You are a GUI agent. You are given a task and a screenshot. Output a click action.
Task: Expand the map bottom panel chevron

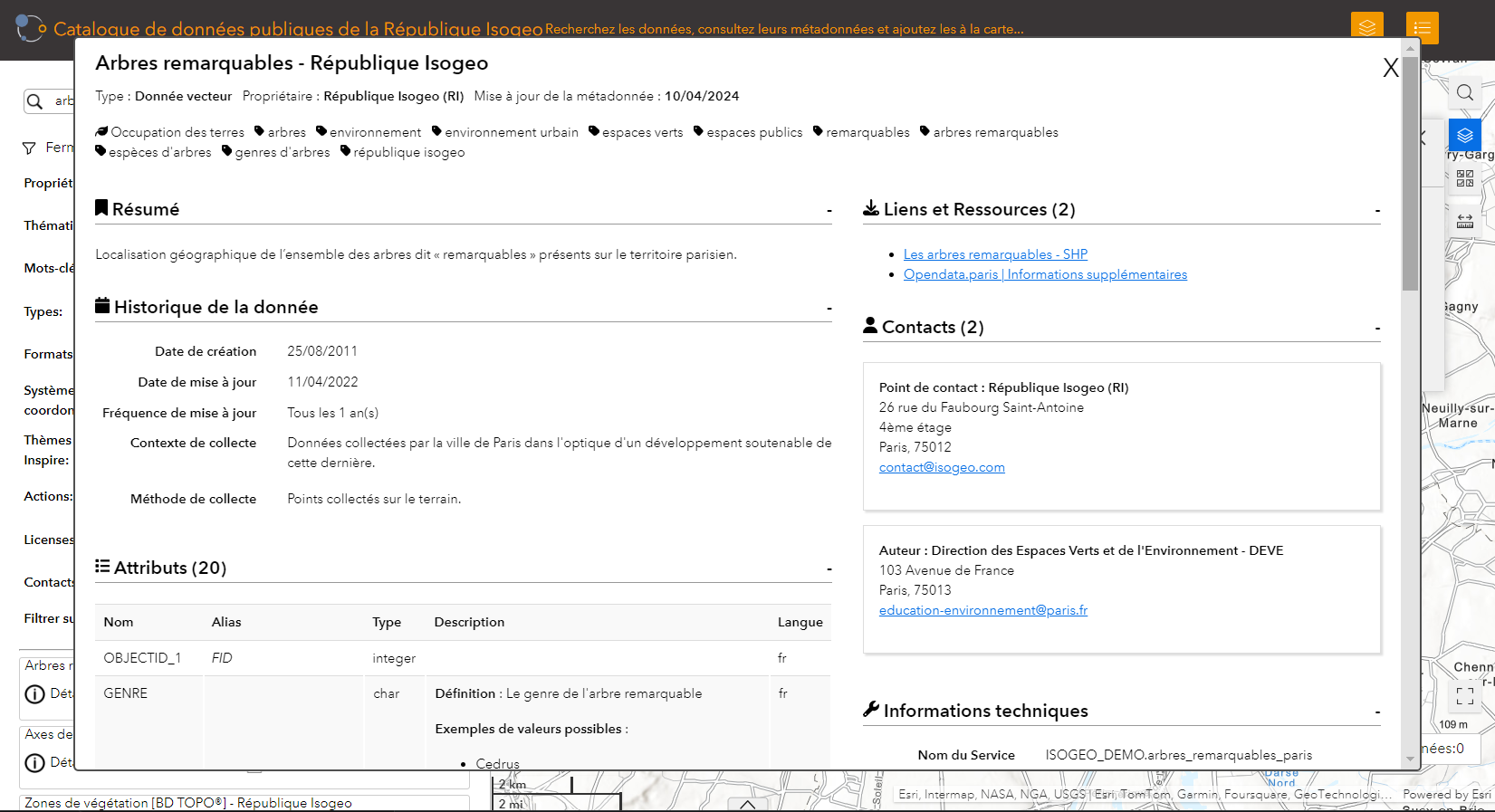(x=747, y=804)
